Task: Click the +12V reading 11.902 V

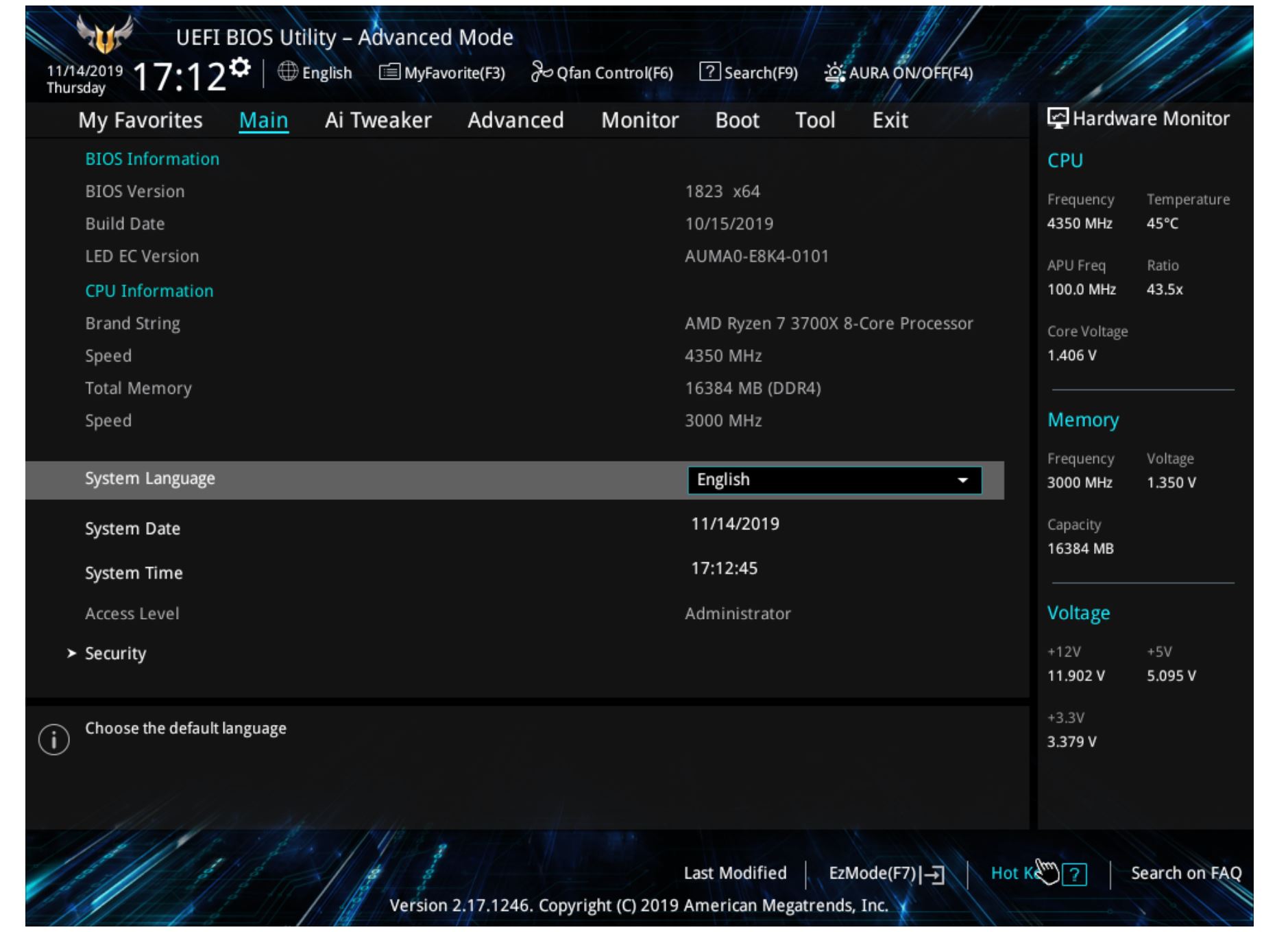Action: click(1076, 676)
